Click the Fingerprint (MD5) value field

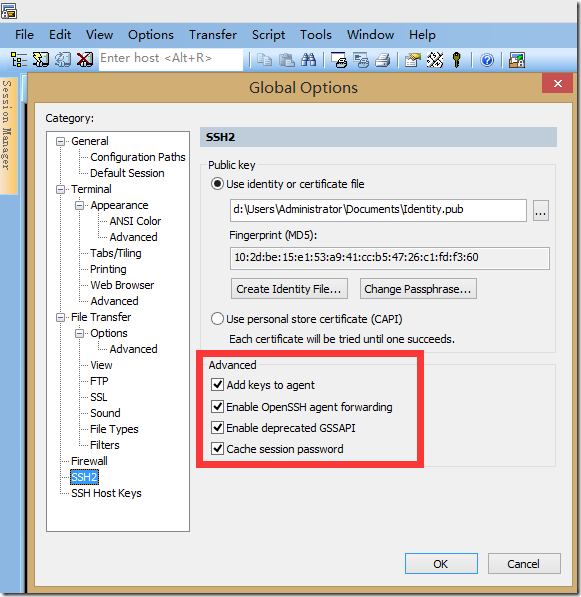pos(389,258)
